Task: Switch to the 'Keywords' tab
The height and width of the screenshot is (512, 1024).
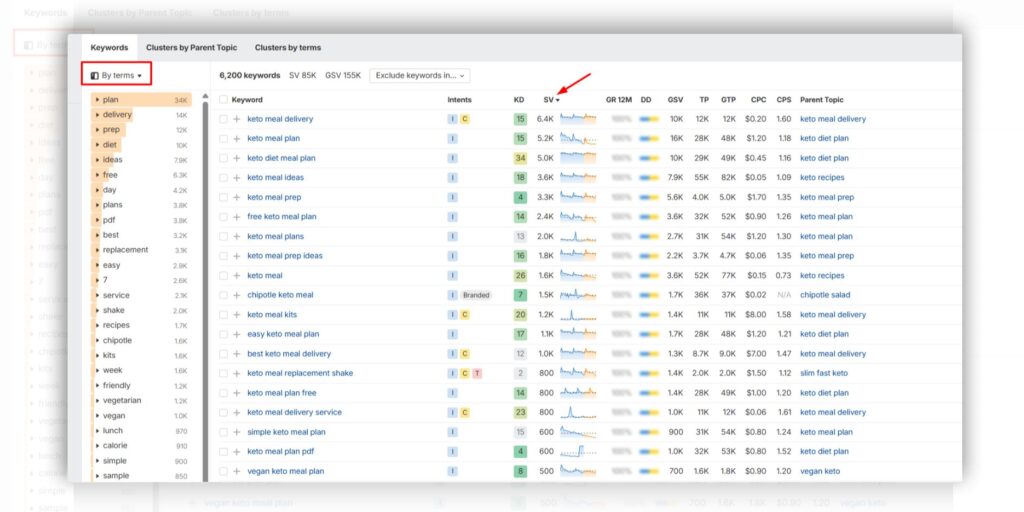Action: (109, 48)
